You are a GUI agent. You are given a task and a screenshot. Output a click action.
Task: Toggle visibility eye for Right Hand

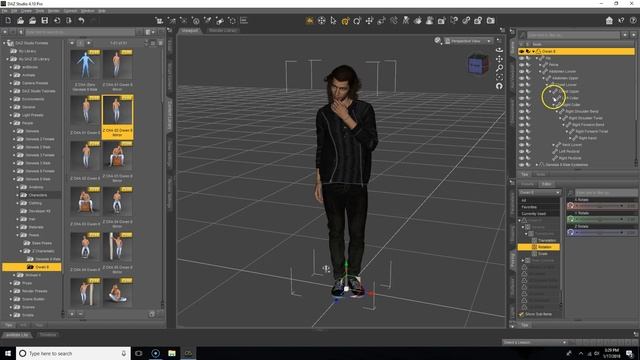tap(521, 138)
